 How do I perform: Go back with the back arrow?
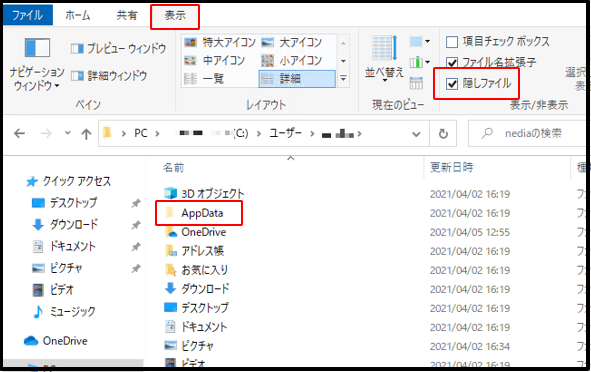point(19,133)
